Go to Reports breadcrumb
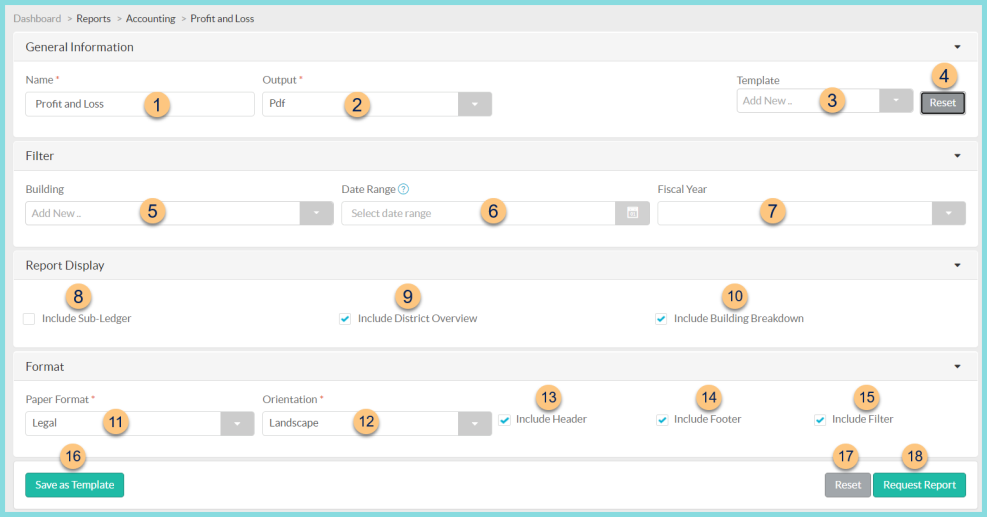Screen dimensions: 987x517 coord(93,19)
